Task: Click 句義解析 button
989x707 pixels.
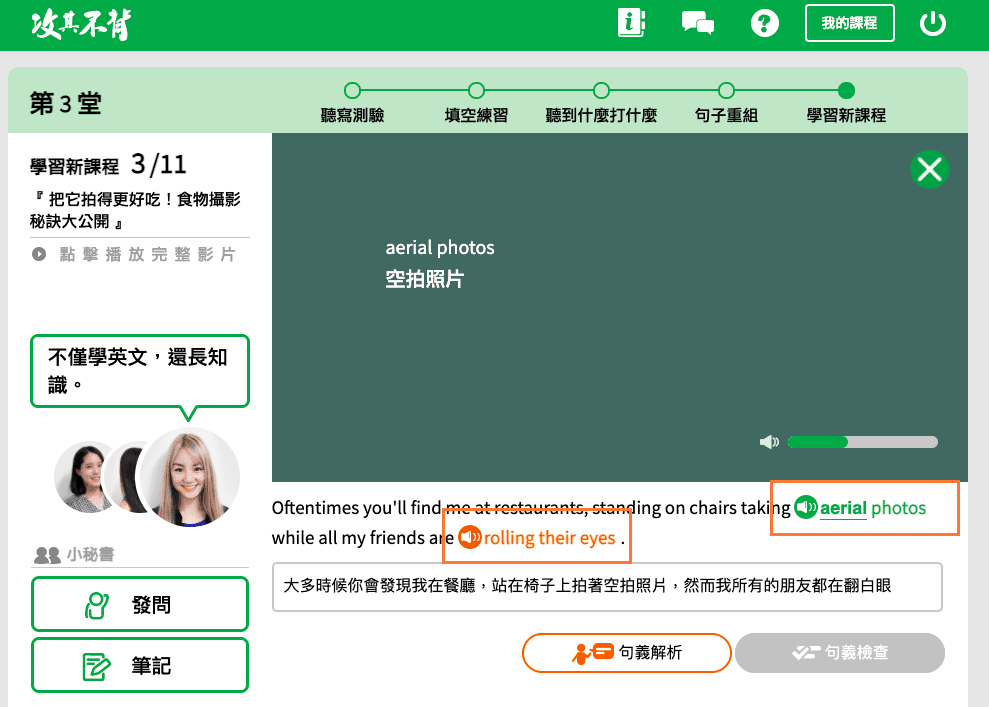Action: 626,653
